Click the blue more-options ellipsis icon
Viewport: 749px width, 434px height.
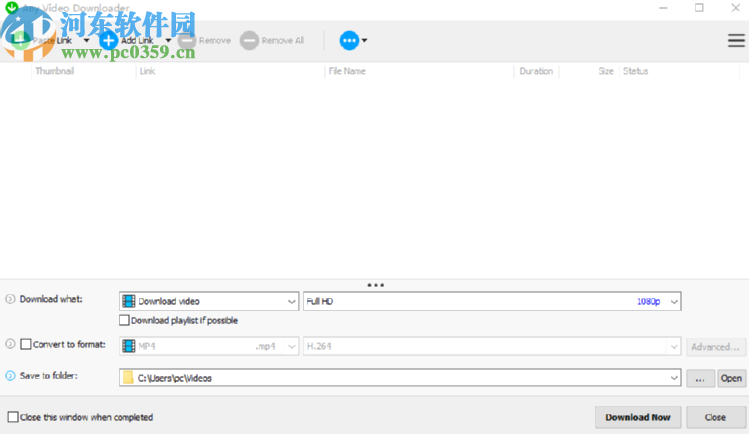click(349, 41)
